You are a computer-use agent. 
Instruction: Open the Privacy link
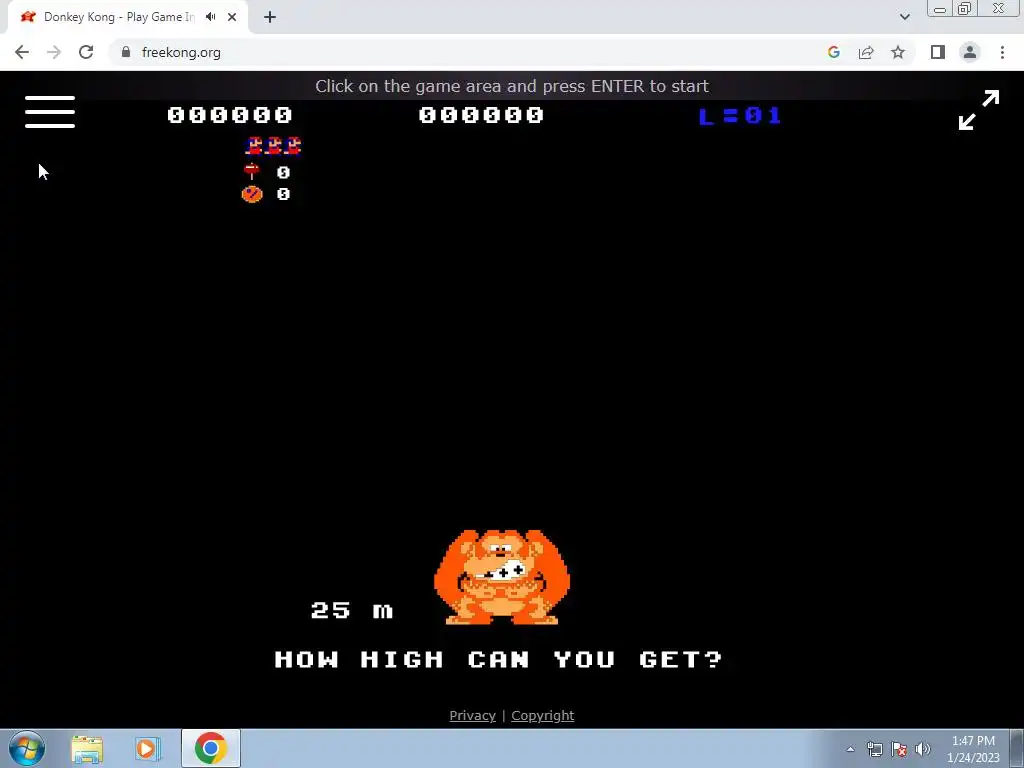click(x=472, y=715)
